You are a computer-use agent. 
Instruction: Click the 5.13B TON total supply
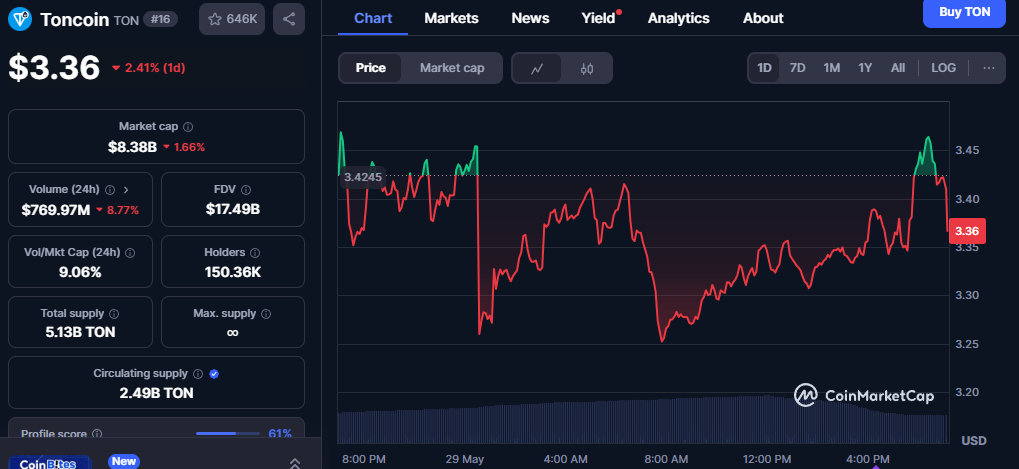[81, 333]
